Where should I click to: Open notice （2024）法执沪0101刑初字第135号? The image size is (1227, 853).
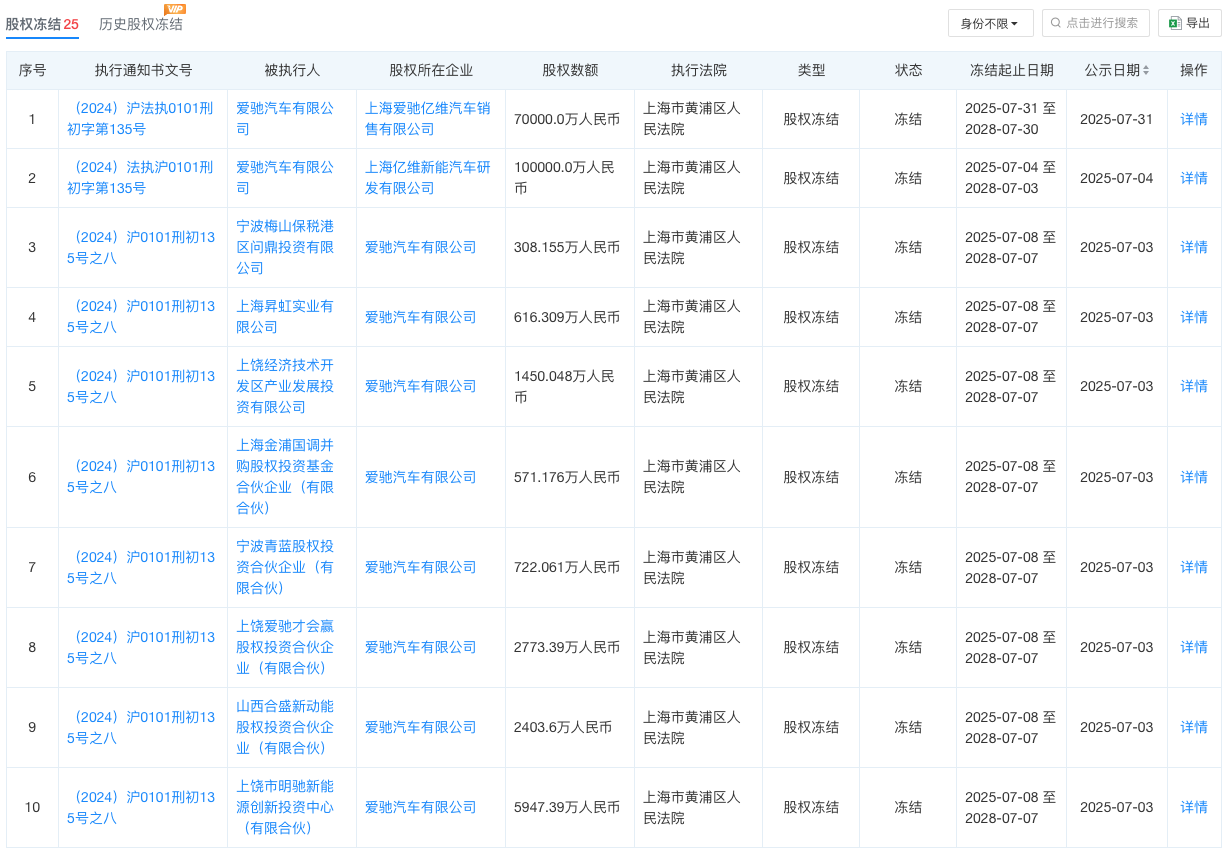(x=141, y=178)
